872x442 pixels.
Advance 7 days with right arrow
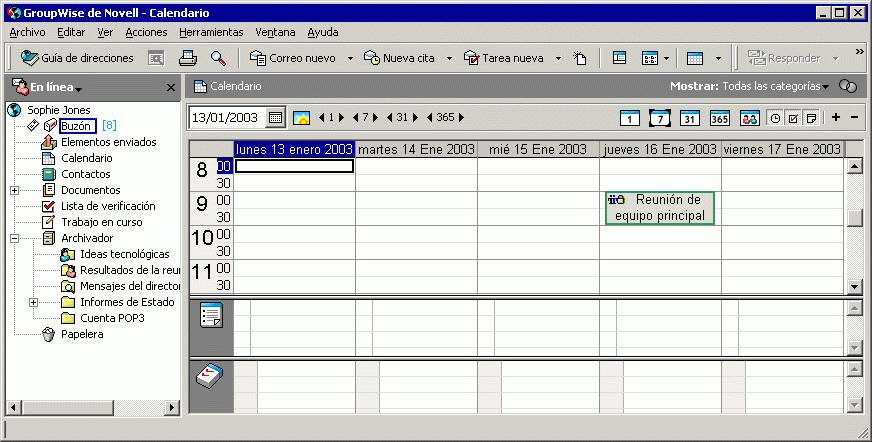click(x=375, y=117)
